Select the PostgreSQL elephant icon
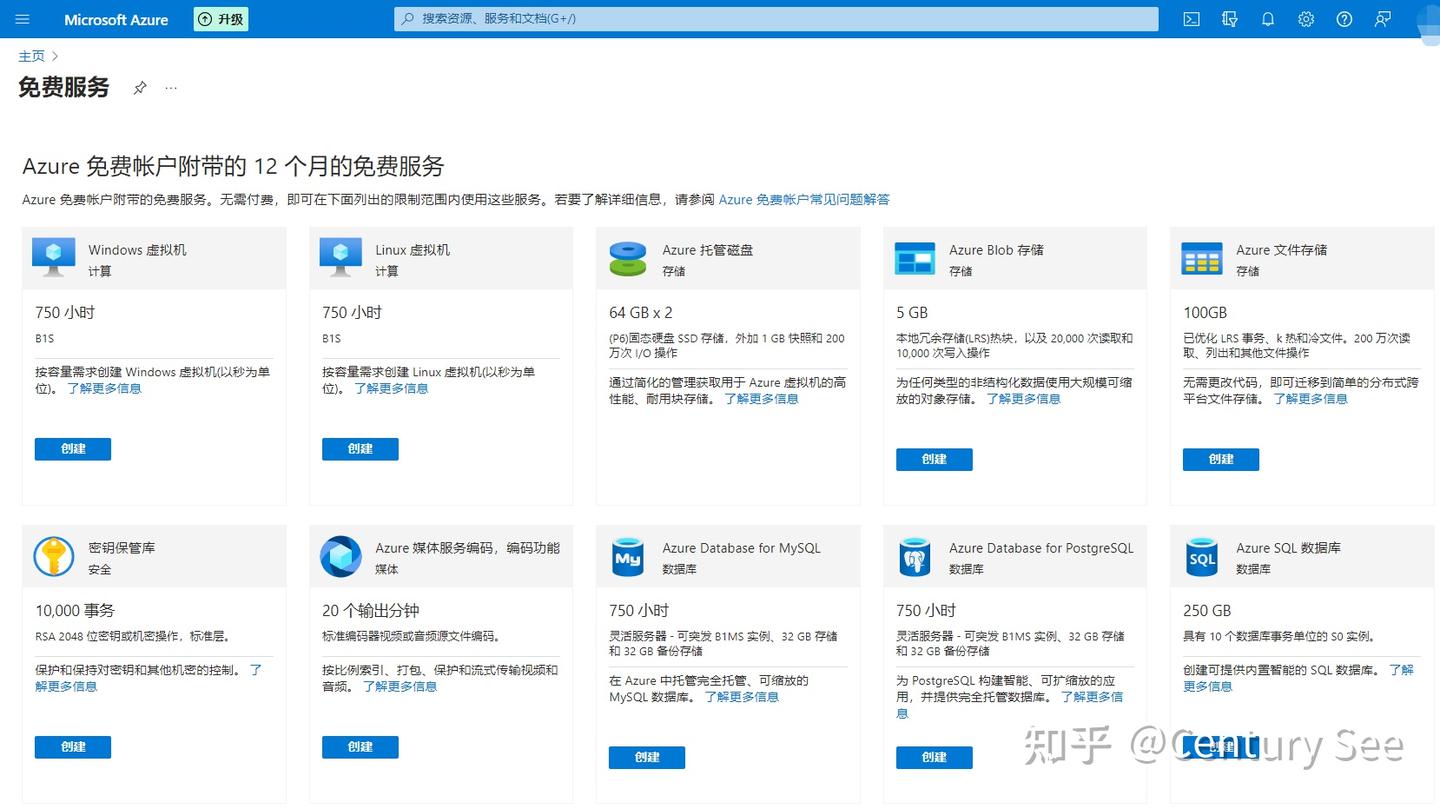This screenshot has height=809, width=1440. (x=915, y=556)
